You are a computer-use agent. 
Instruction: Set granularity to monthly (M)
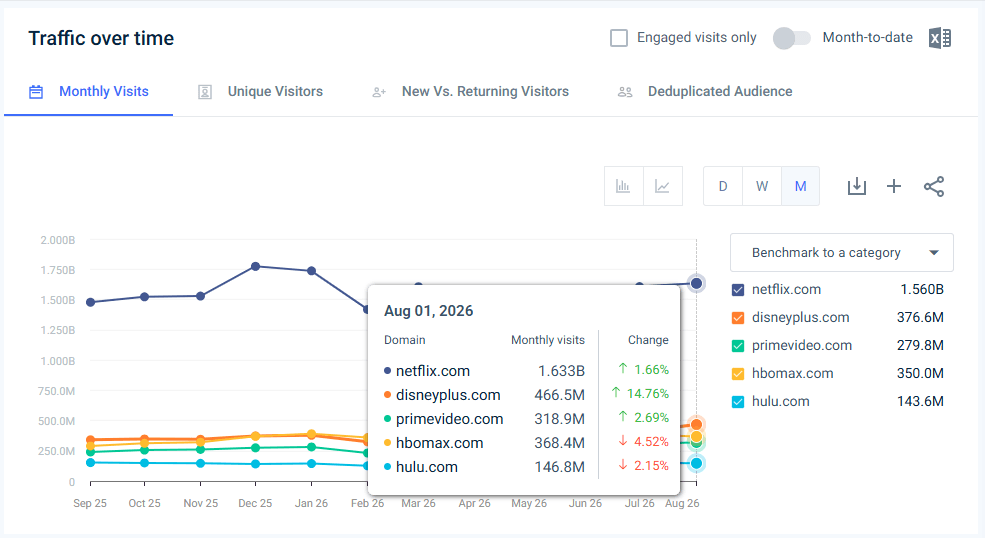tap(800, 186)
